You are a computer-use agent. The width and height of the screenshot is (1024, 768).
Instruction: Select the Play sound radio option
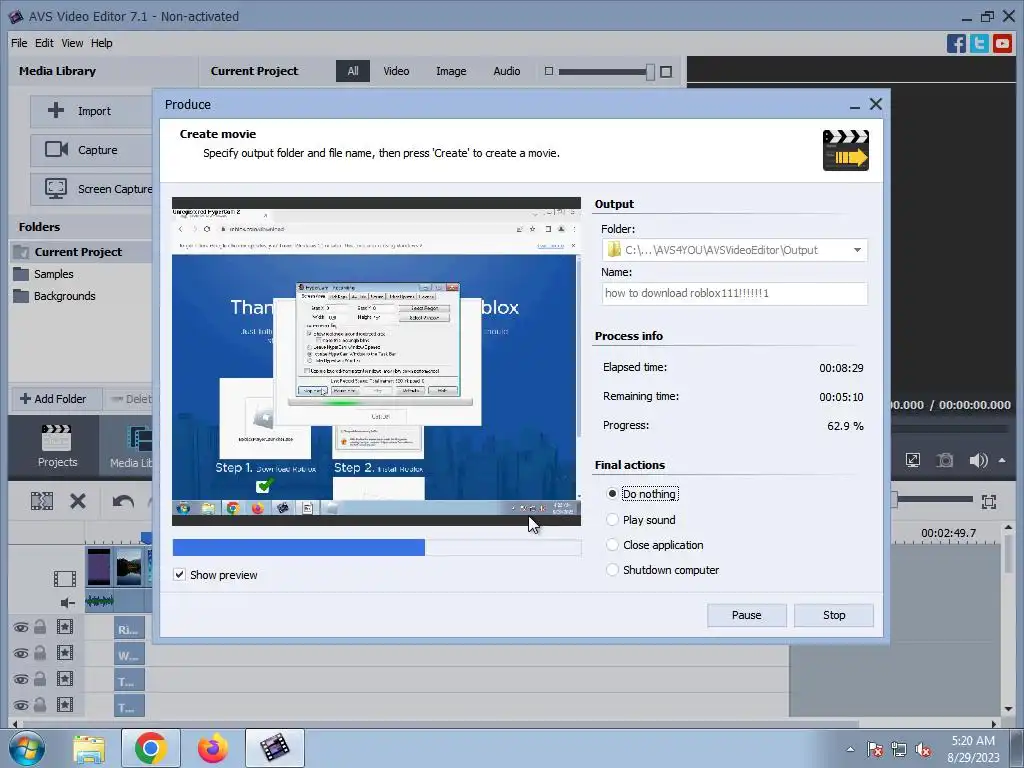point(612,520)
